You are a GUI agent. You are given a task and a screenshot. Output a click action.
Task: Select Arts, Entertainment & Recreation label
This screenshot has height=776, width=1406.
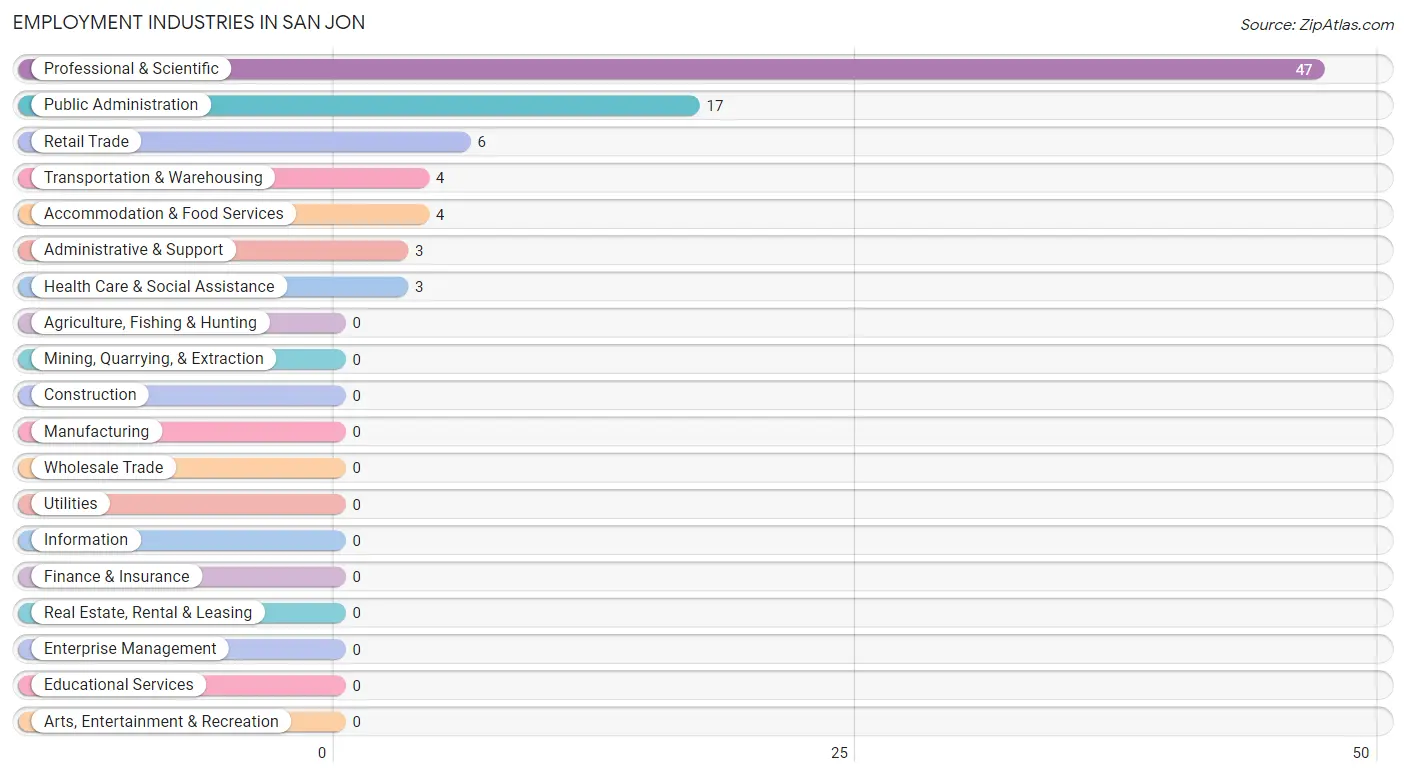(x=161, y=722)
